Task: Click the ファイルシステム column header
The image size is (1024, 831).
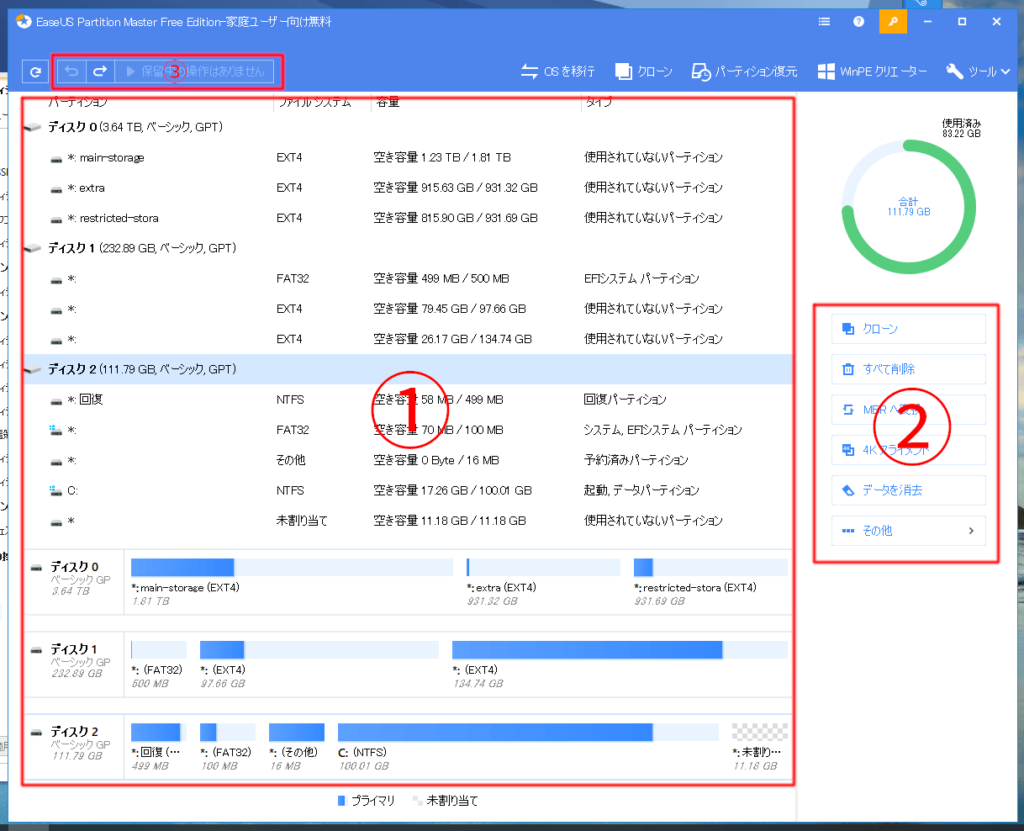Action: click(315, 102)
